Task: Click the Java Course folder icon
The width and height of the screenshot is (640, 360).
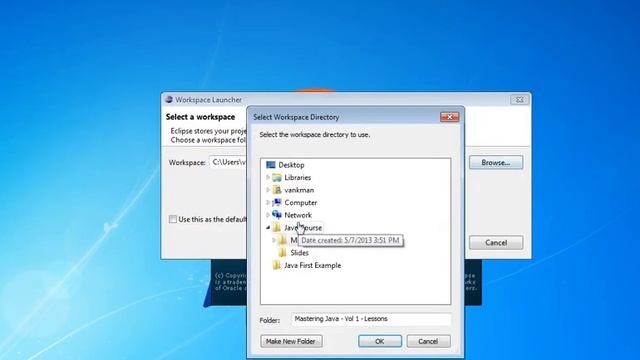Action: 277,228
